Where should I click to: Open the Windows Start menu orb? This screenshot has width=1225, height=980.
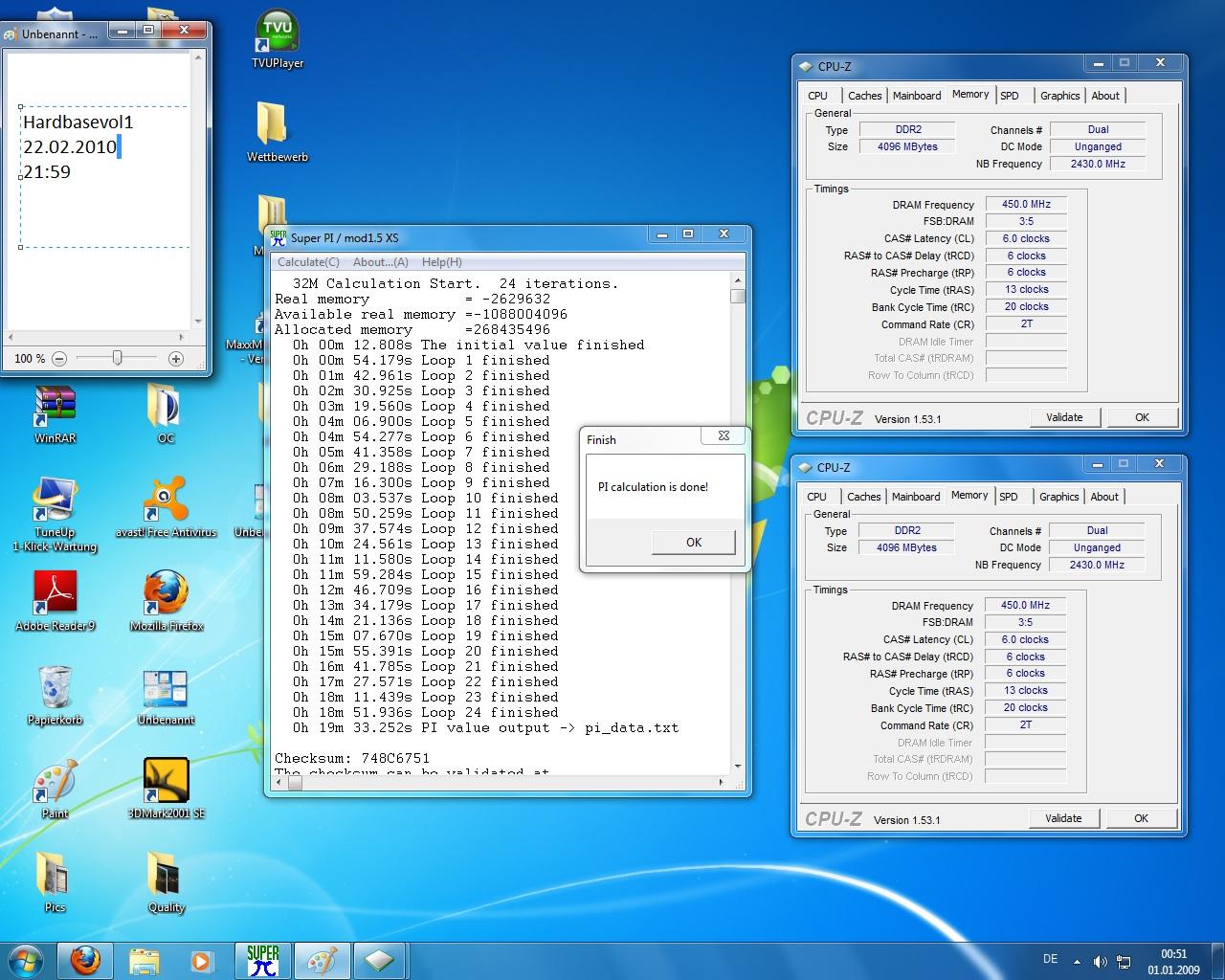26,960
